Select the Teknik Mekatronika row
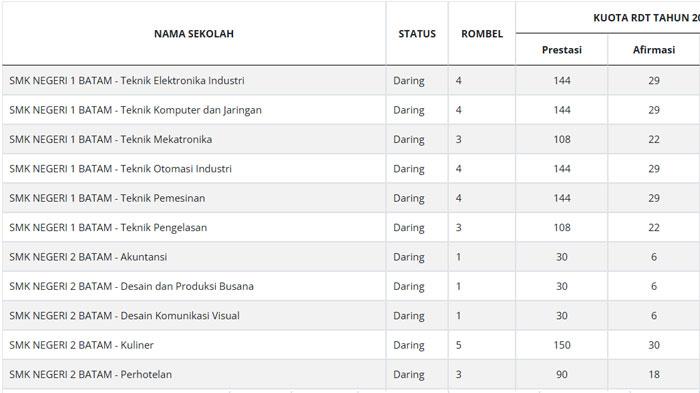 (x=351, y=139)
